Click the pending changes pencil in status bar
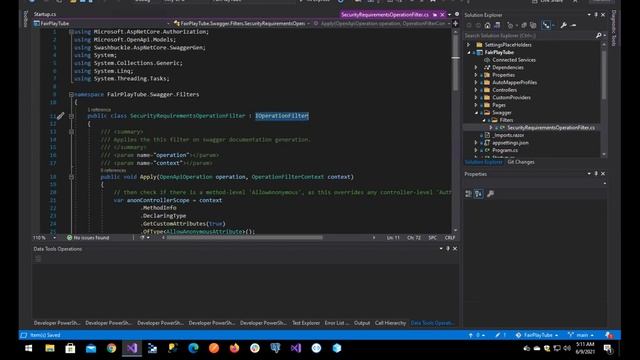 click(x=498, y=335)
